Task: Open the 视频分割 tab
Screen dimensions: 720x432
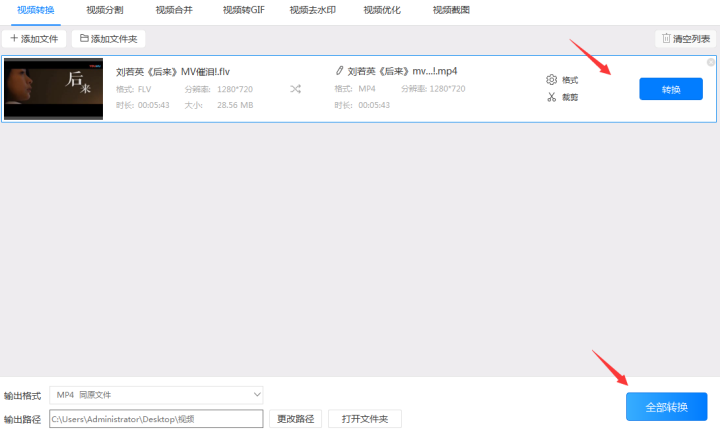Action: click(105, 10)
